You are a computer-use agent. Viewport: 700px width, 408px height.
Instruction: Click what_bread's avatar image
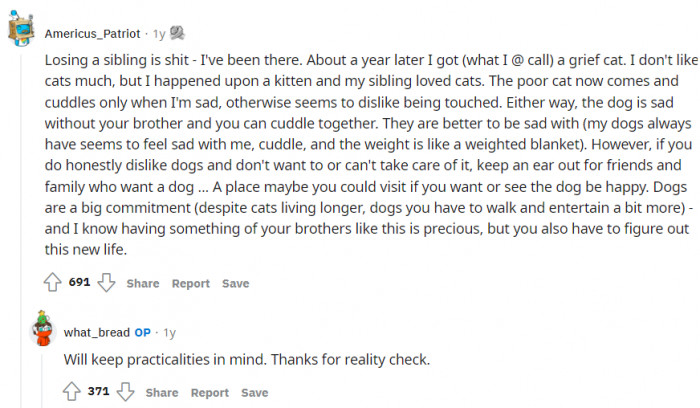tap(42, 331)
